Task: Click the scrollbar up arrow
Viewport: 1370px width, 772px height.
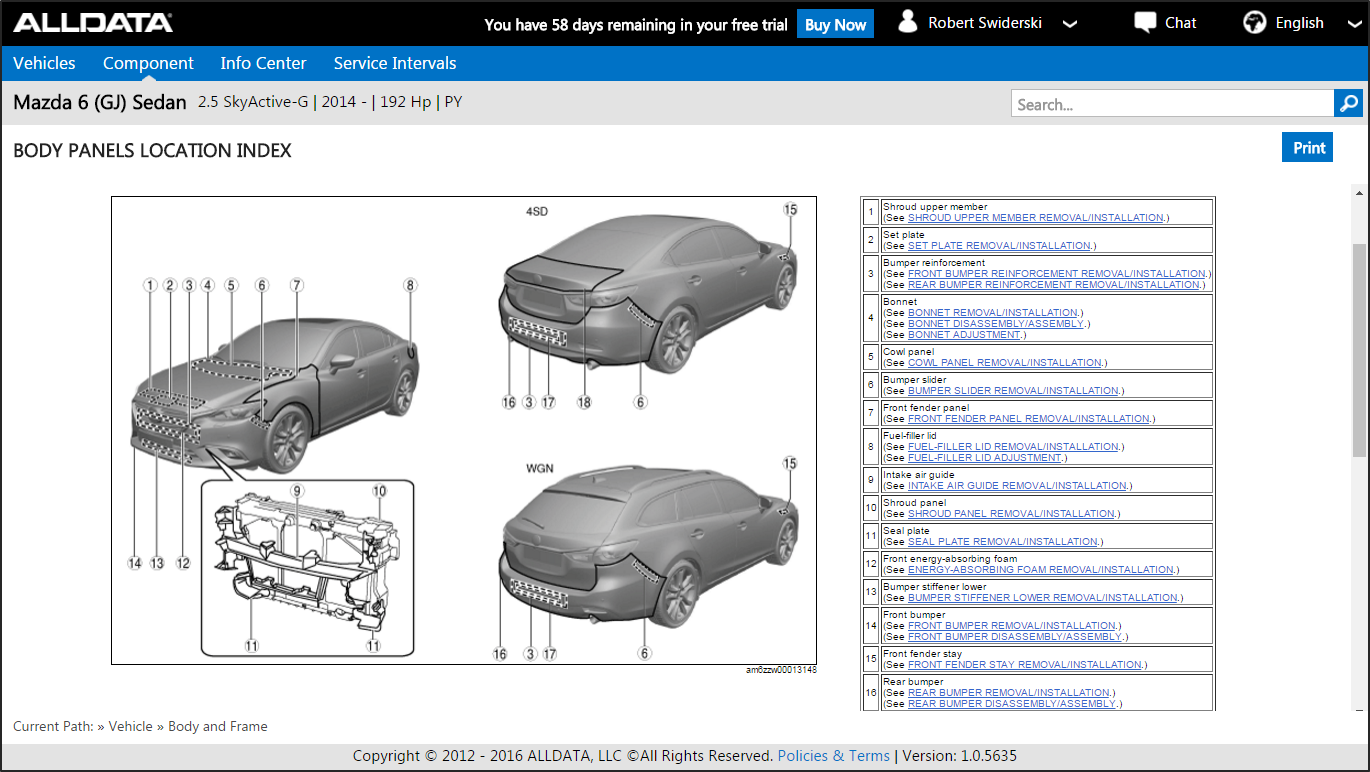Action: click(x=1359, y=191)
